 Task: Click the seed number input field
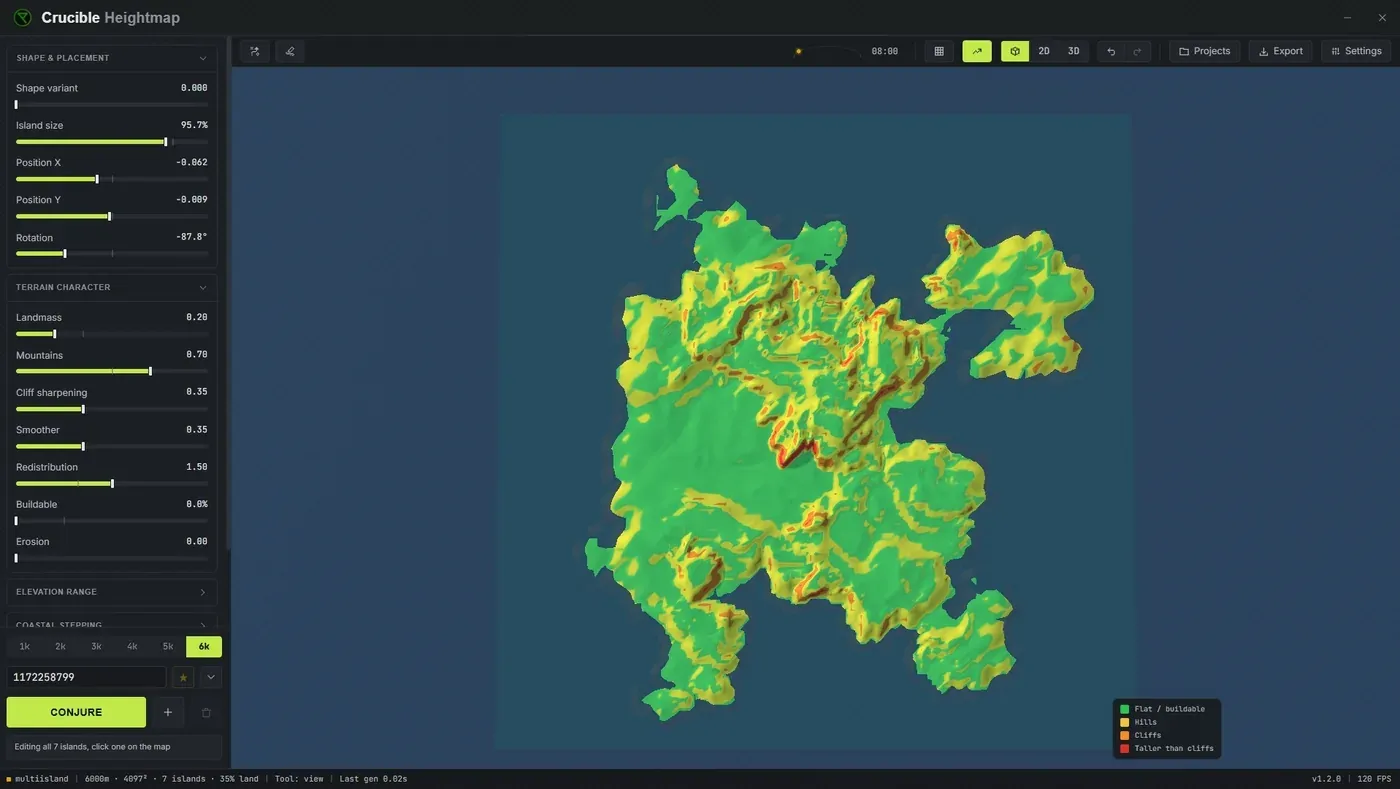pyautogui.click(x=86, y=677)
